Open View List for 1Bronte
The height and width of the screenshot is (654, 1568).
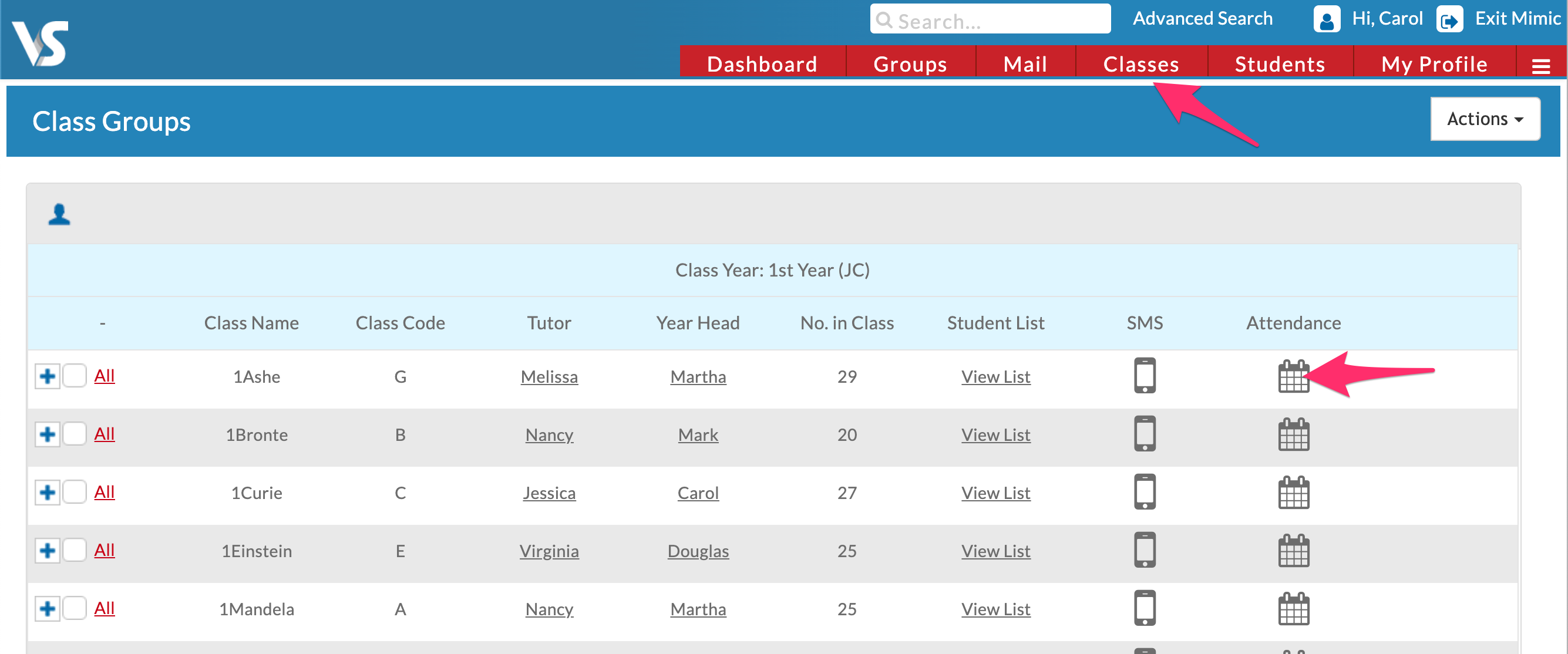(x=995, y=435)
